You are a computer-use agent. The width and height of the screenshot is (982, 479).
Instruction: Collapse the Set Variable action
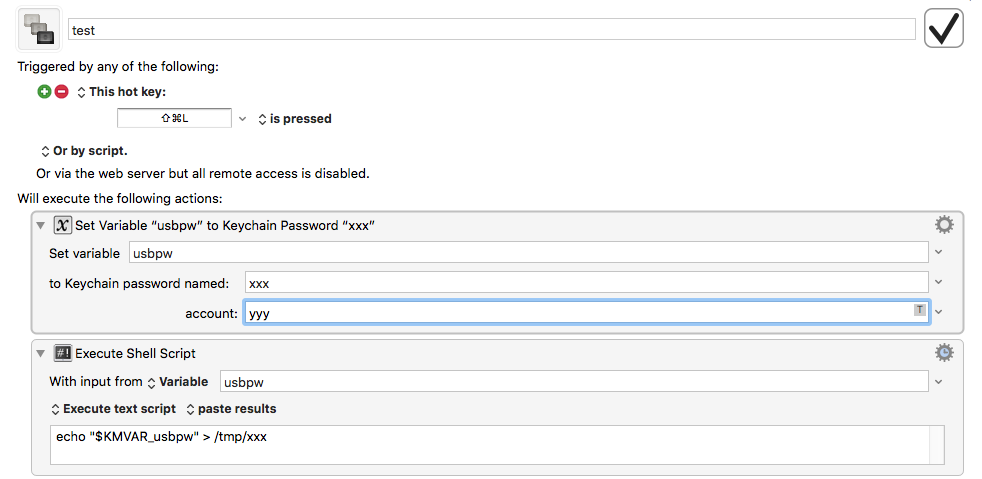[41, 225]
